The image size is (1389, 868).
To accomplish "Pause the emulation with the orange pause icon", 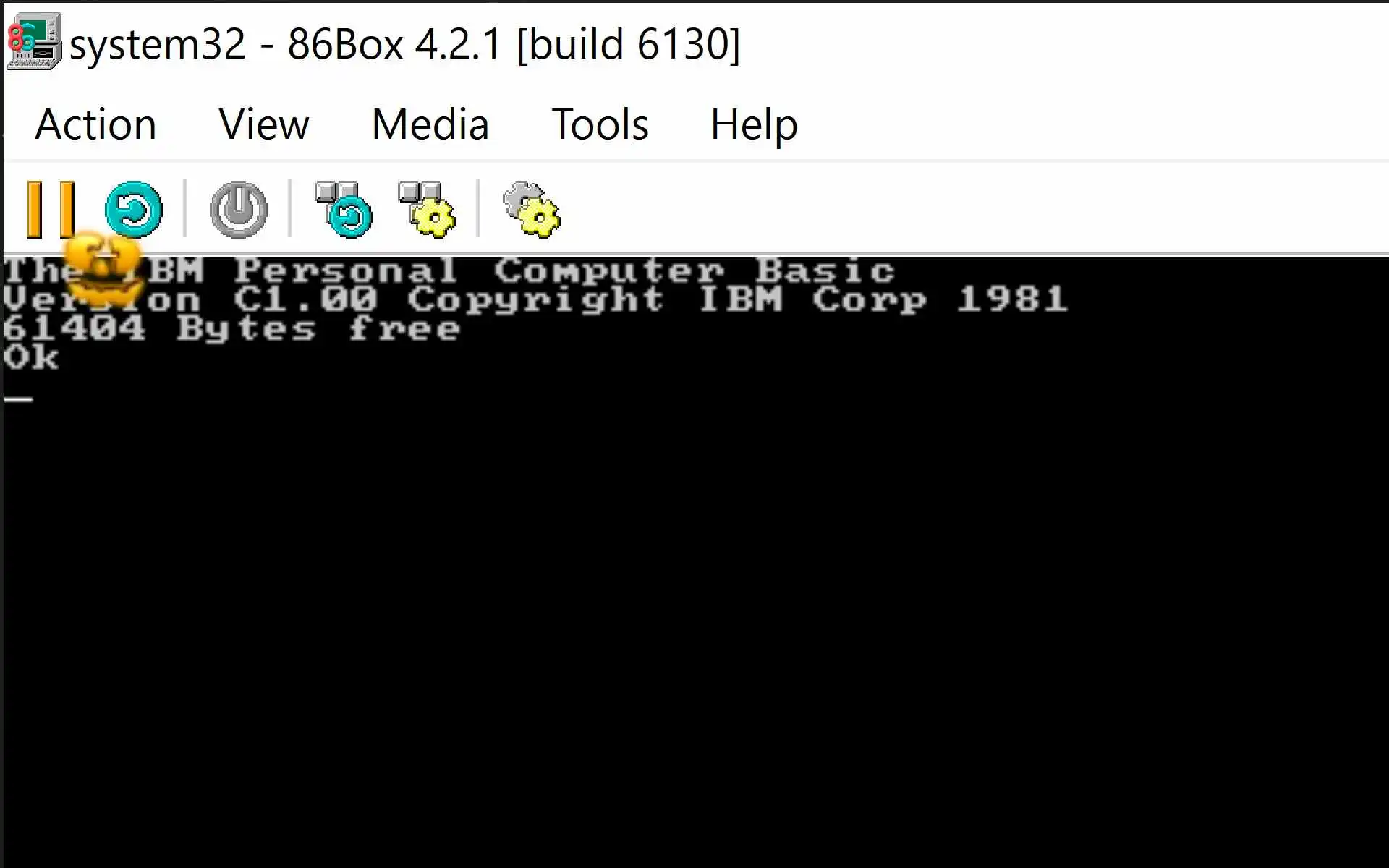I will click(x=51, y=209).
